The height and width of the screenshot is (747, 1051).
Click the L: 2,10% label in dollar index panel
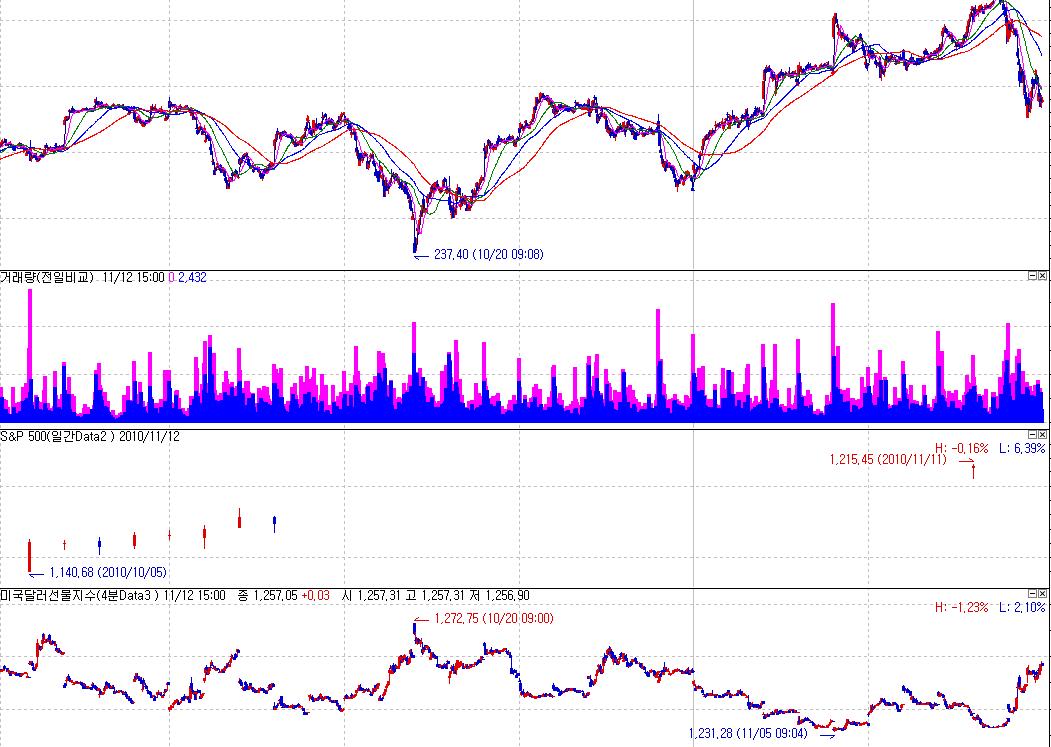click(1022, 607)
